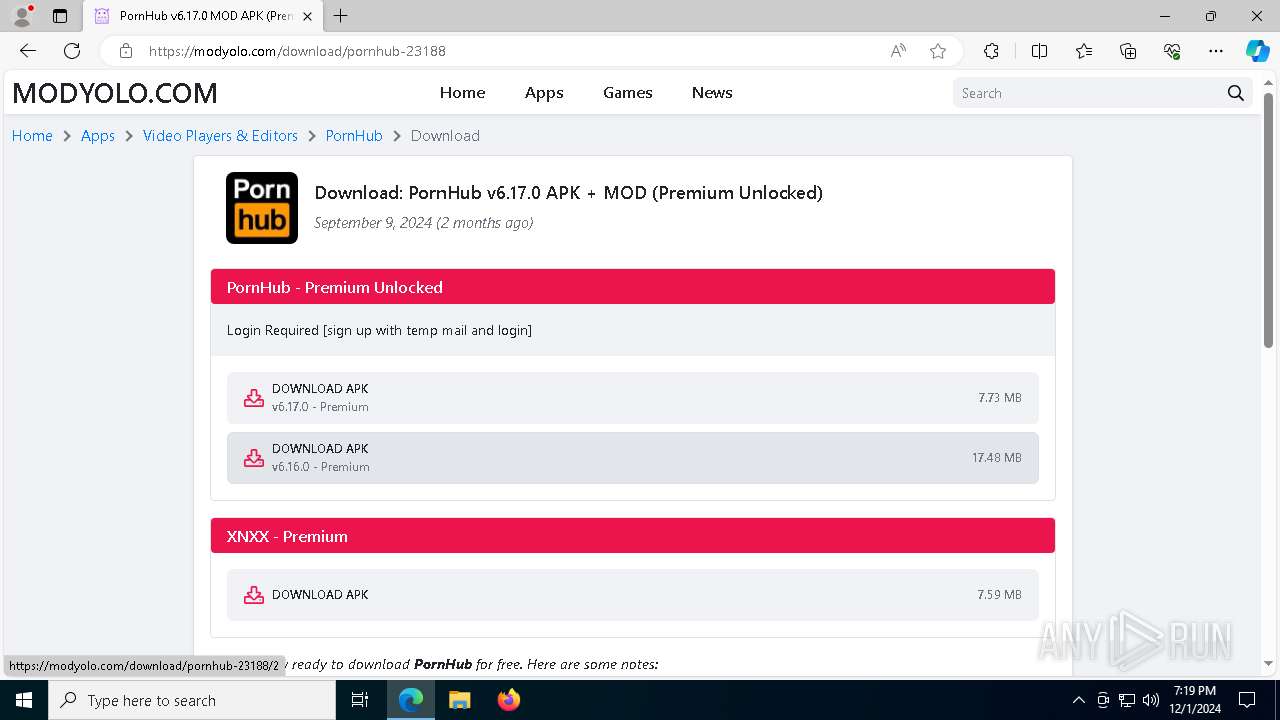Click the Login Required note text
Image resolution: width=1280 pixels, height=720 pixels.
[379, 330]
